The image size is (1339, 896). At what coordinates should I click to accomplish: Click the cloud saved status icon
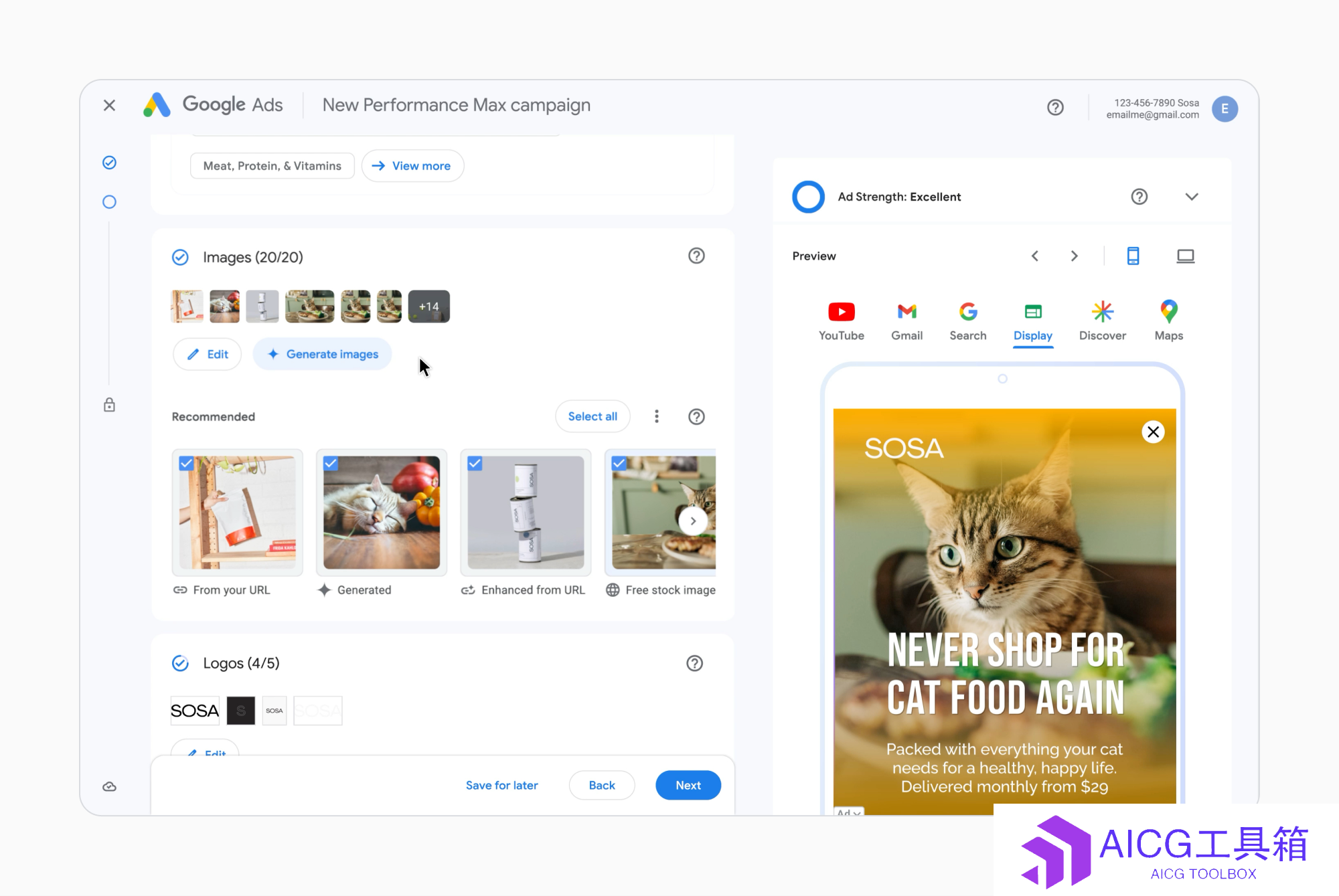pyautogui.click(x=109, y=786)
